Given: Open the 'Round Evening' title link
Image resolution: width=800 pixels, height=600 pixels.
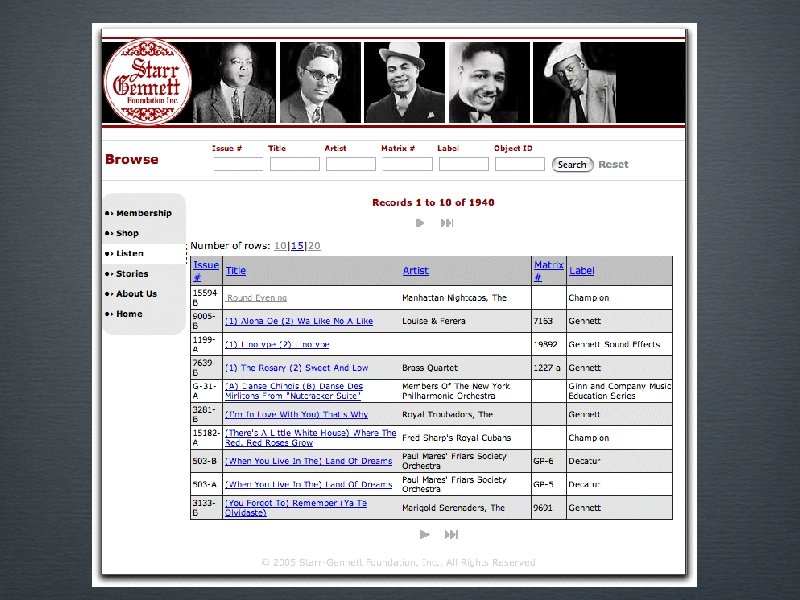Looking at the screenshot, I should pyautogui.click(x=257, y=298).
